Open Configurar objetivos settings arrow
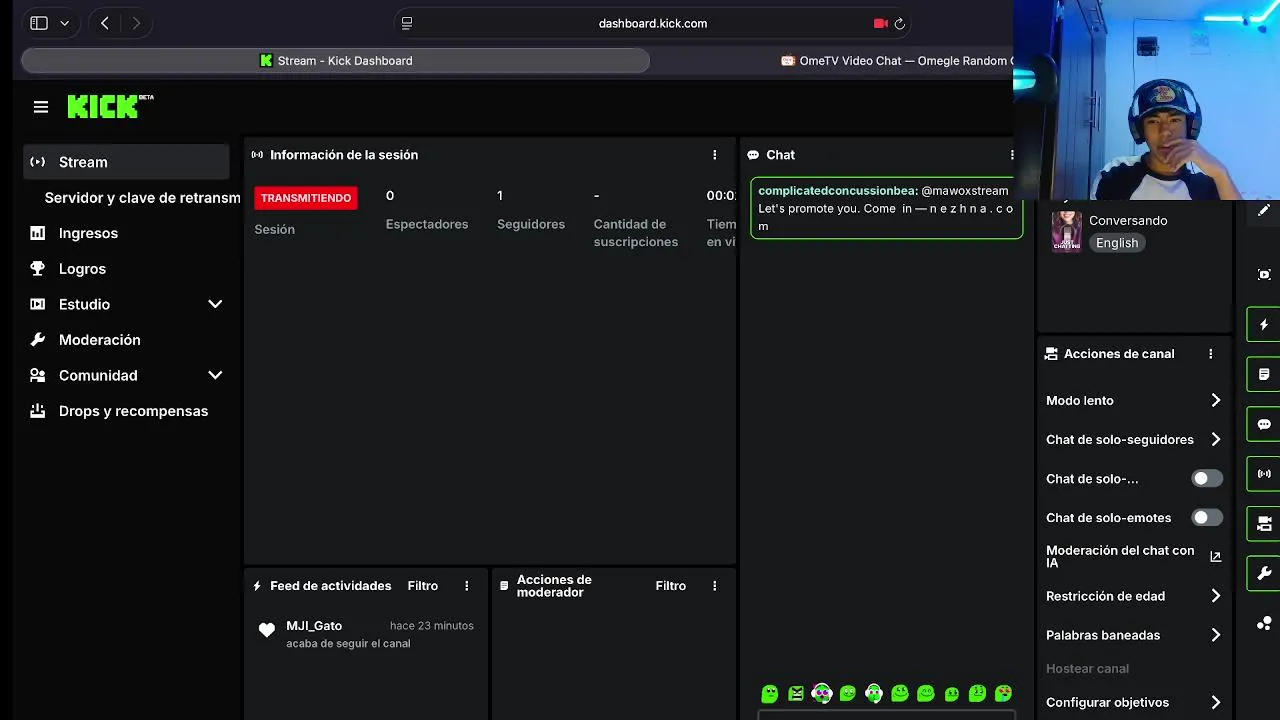This screenshot has height=720, width=1280. (x=1215, y=703)
